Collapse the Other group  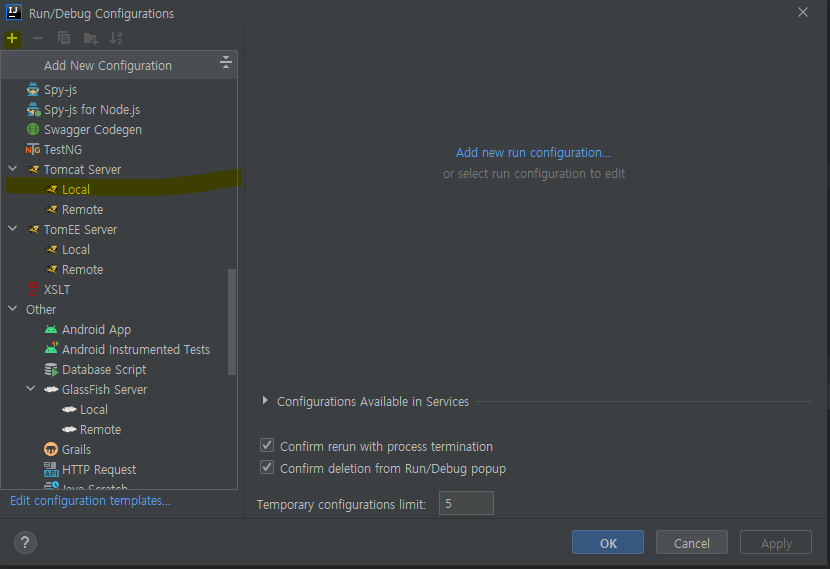13,309
